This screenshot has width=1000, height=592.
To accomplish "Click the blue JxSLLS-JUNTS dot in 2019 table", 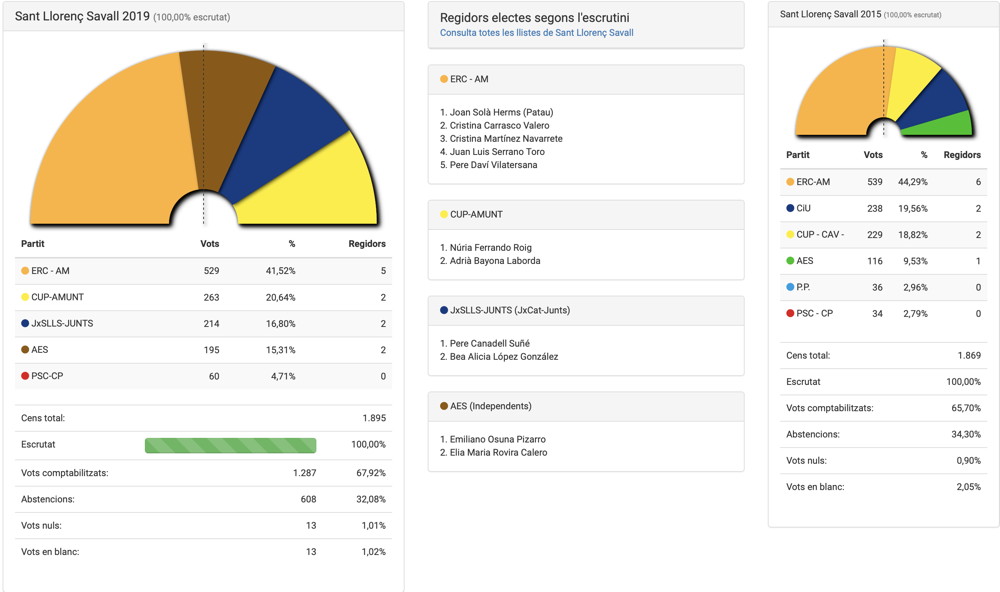I will point(25,323).
